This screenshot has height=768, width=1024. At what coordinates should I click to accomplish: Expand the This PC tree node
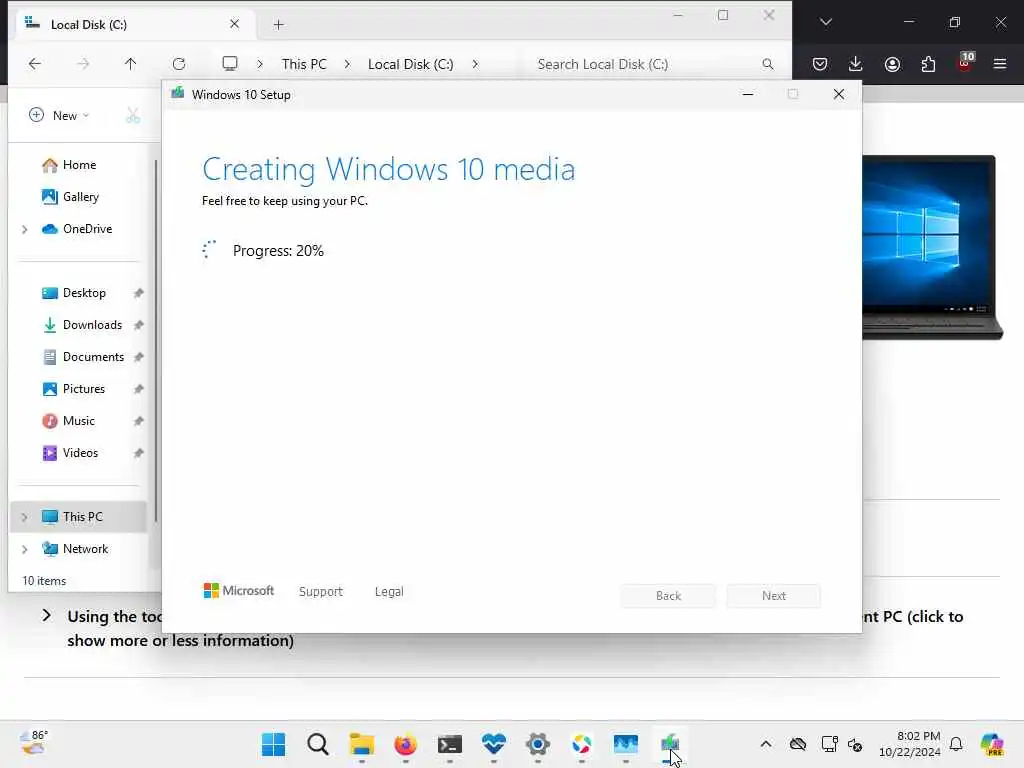25,517
